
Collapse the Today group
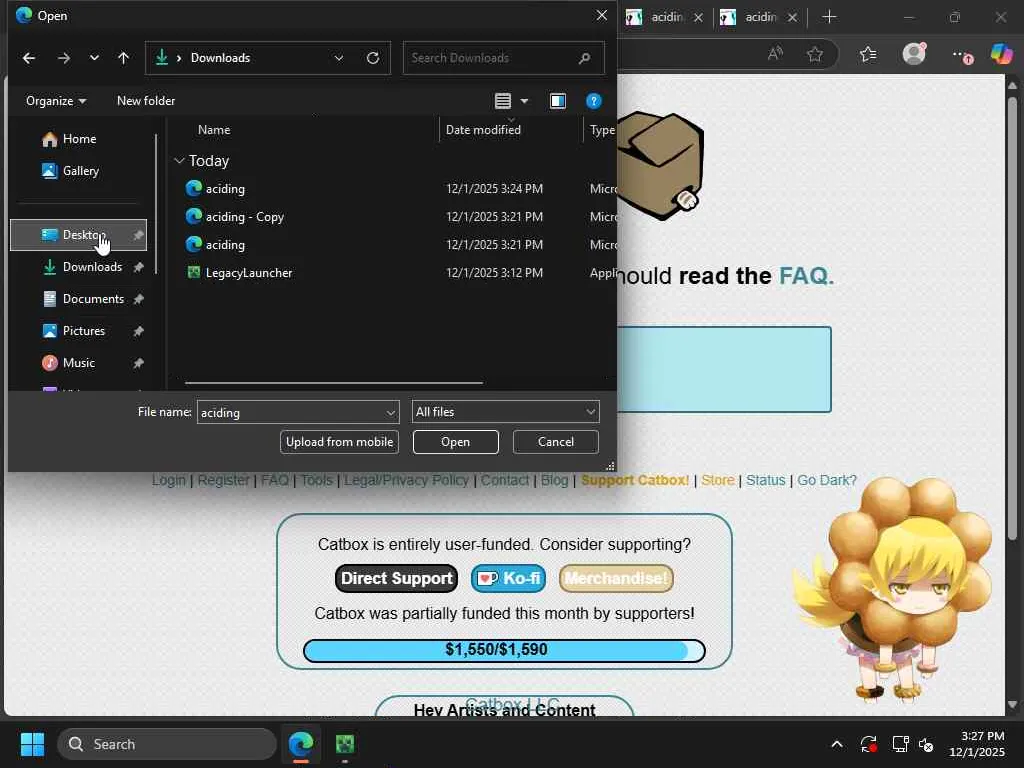tap(179, 161)
